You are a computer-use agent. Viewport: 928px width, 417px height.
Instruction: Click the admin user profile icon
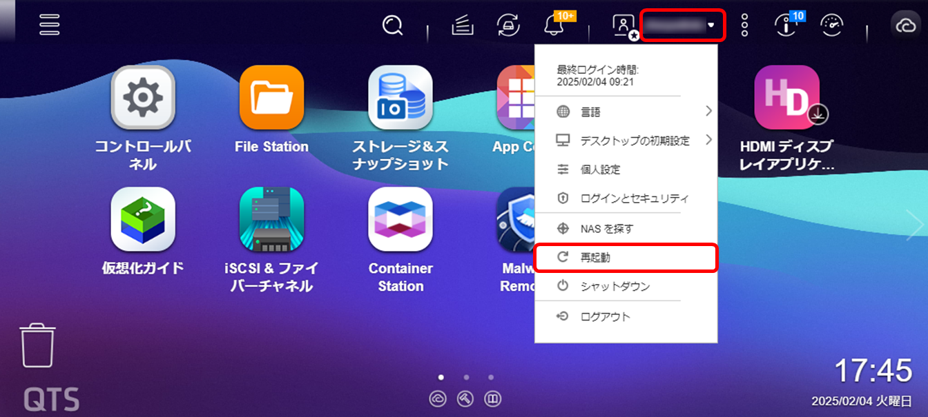tap(623, 25)
